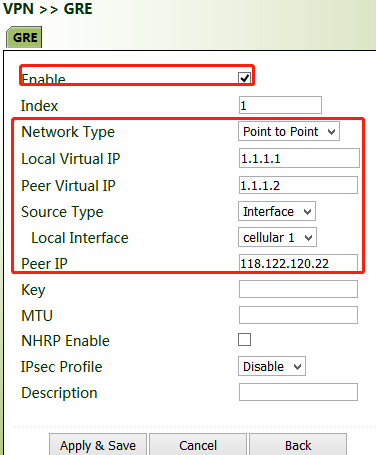Click the Peer IP input field
Screen dimensions: 376x455
298,263
